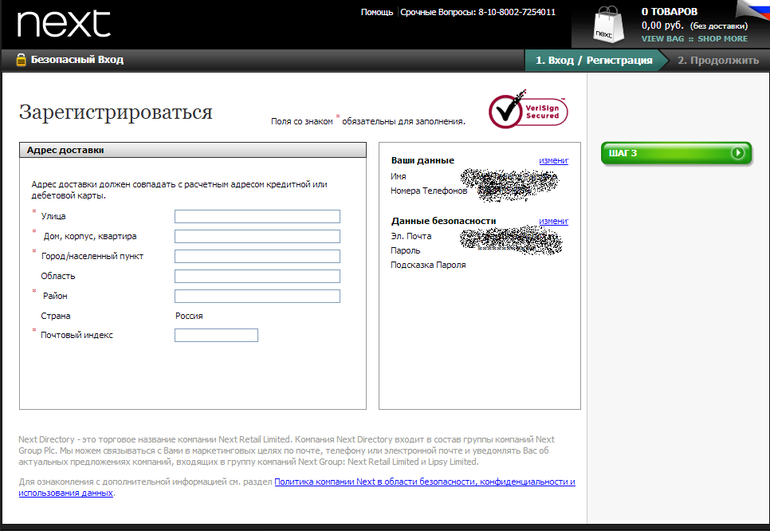Click the Данные безопасности heading
Viewport: 770px width, 531px height.
coord(443,221)
